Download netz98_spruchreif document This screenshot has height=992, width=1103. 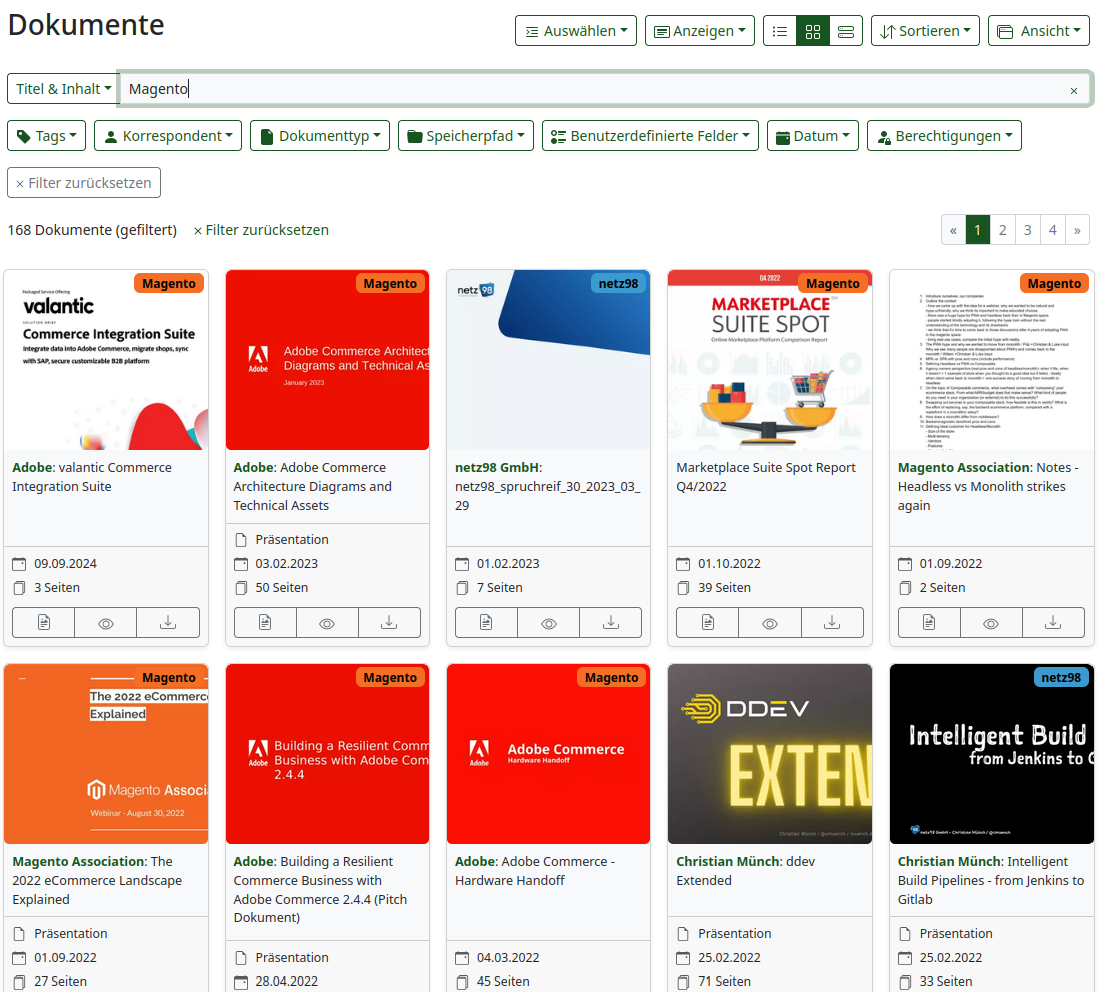pyautogui.click(x=611, y=623)
